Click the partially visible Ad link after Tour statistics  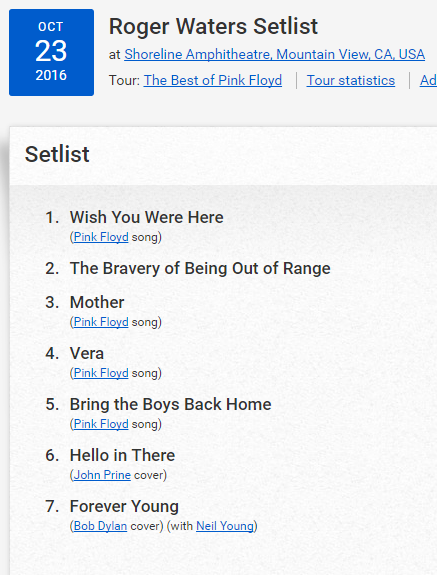tap(428, 80)
